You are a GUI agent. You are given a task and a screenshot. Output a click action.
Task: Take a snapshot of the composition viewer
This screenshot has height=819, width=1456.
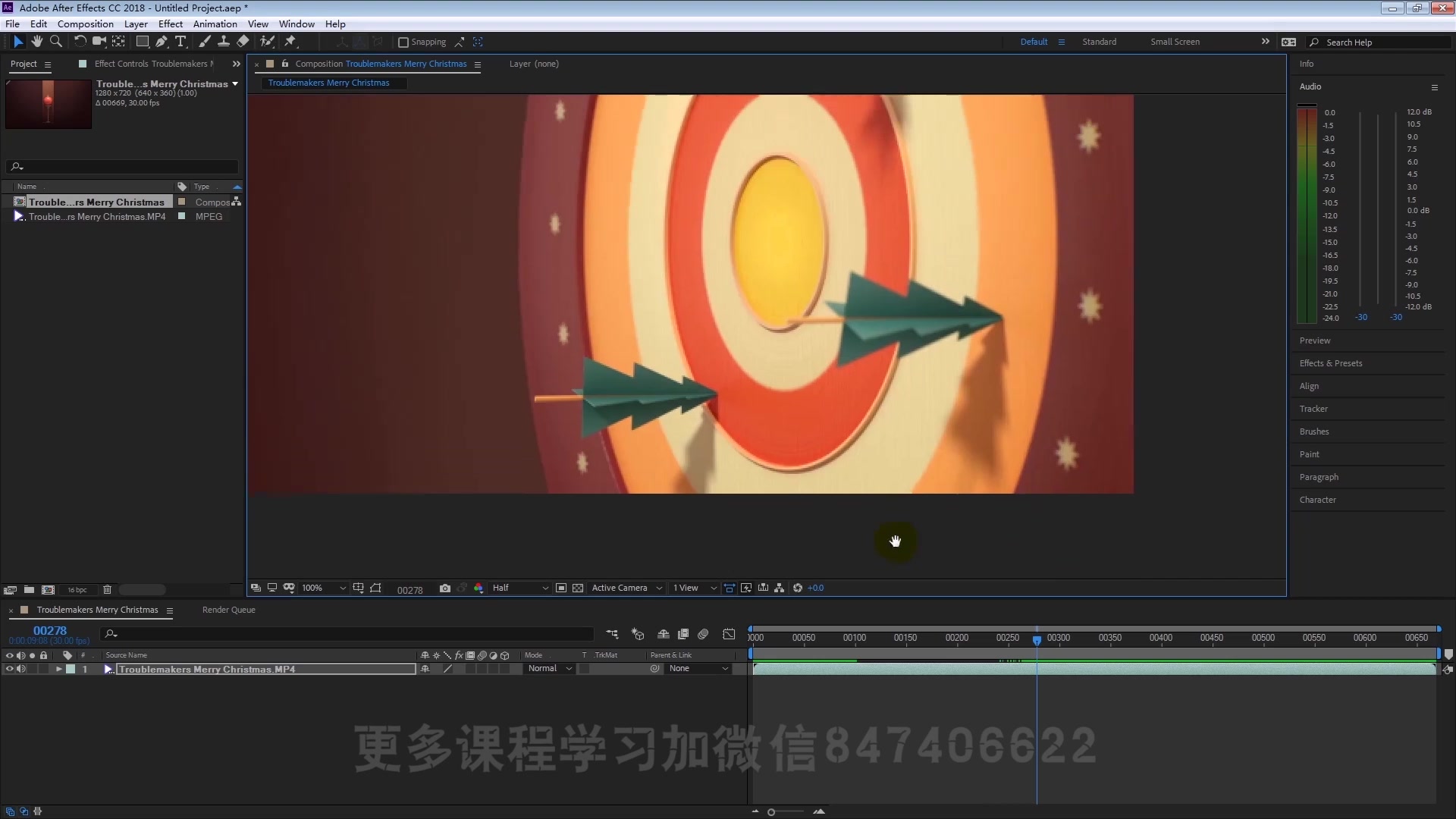point(445,588)
